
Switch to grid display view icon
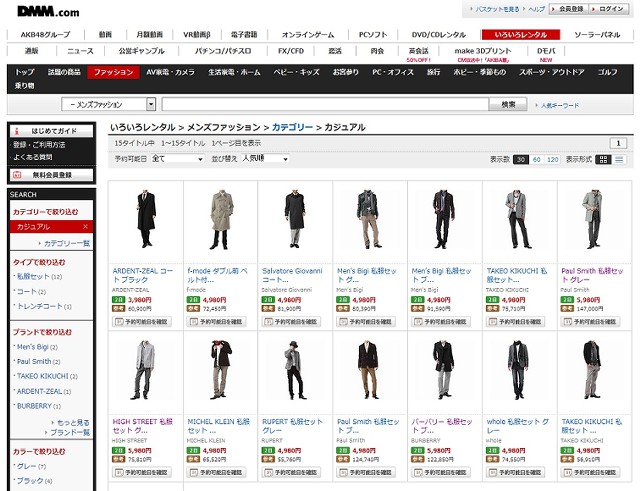click(x=603, y=160)
